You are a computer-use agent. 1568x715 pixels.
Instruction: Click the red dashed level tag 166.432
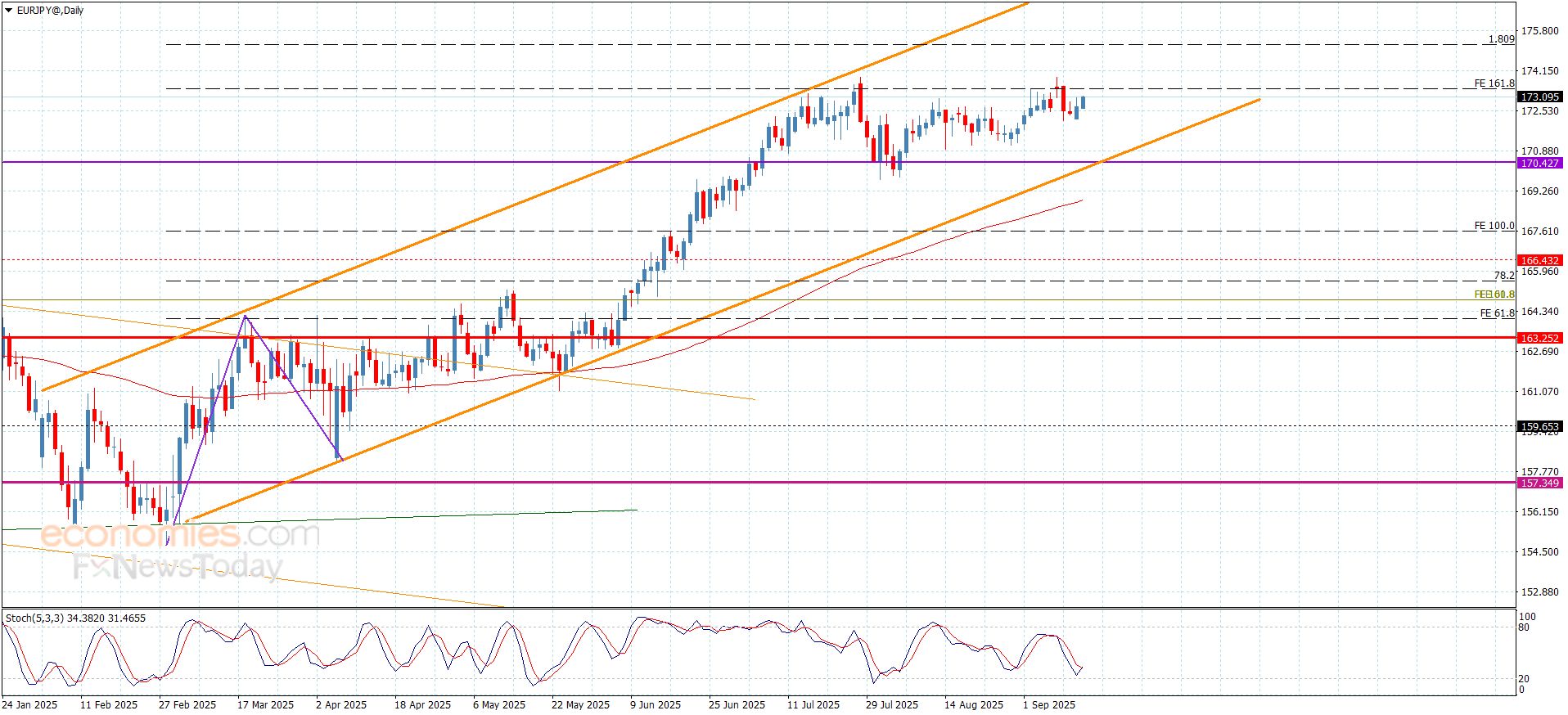1539,260
